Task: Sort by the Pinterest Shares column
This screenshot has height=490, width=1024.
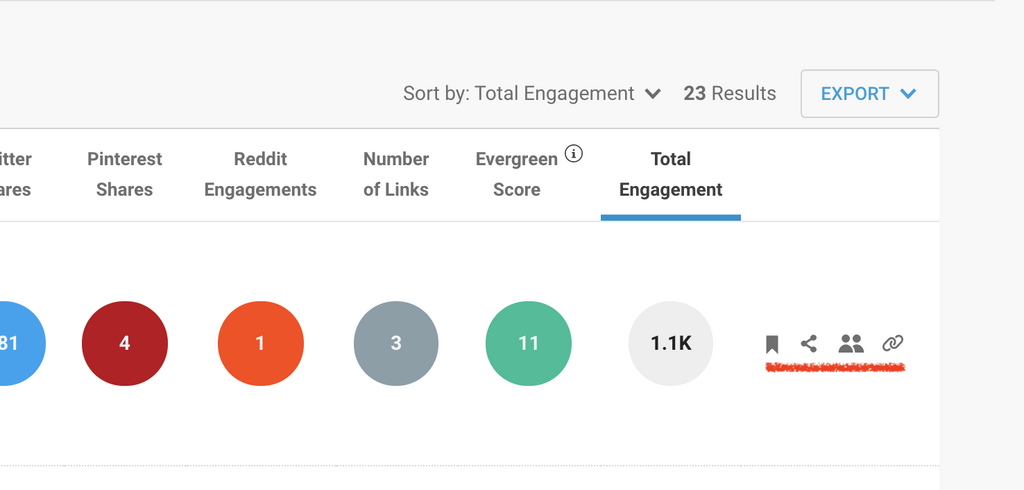Action: tap(124, 174)
